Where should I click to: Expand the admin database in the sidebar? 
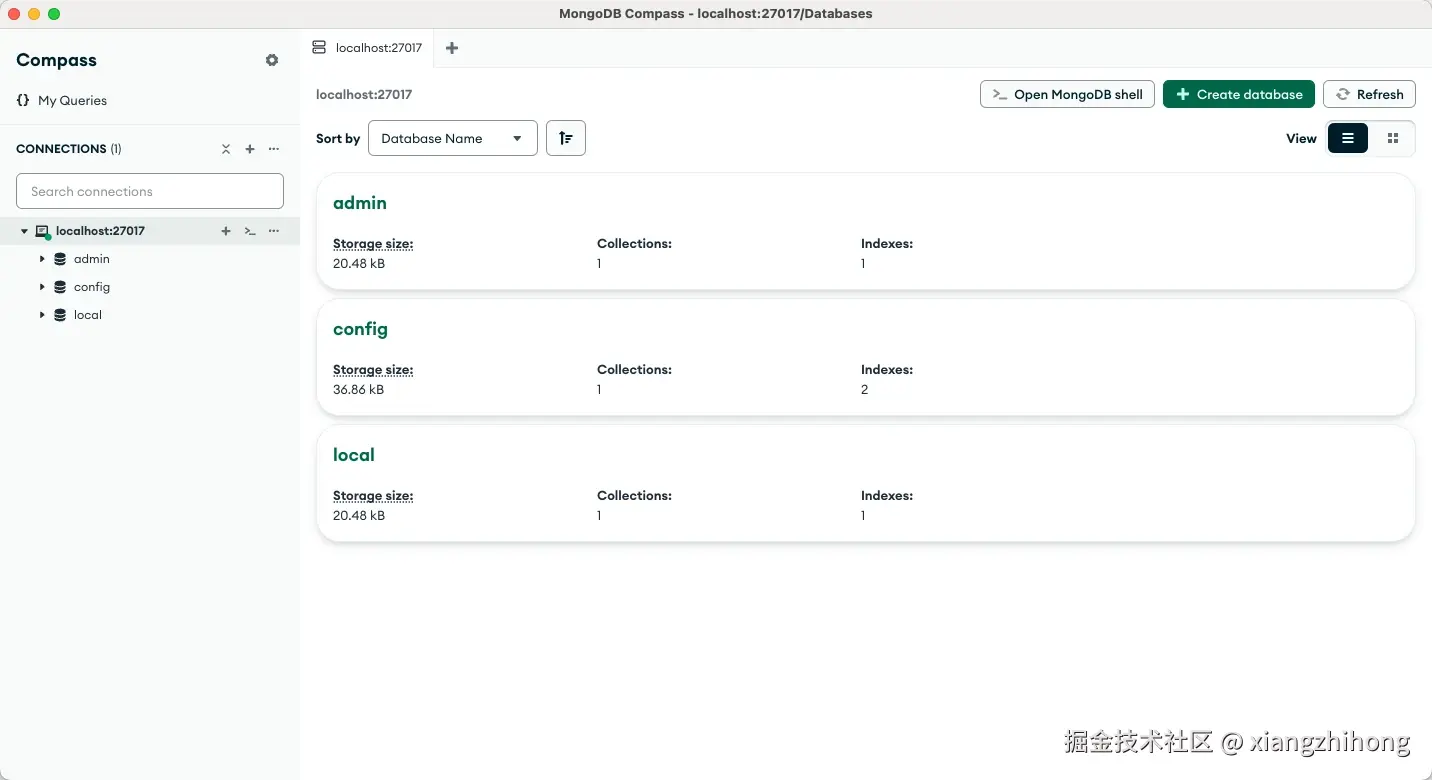pos(42,259)
